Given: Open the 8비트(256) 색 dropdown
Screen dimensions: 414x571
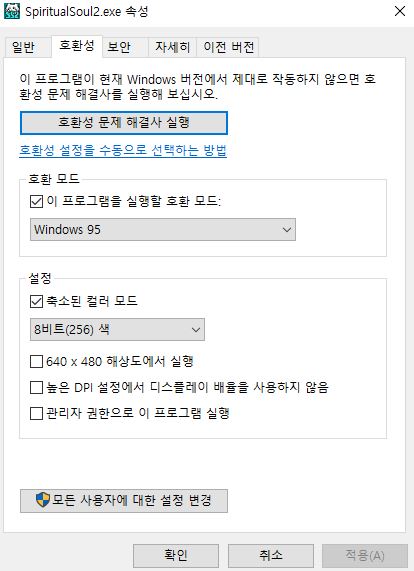Looking at the screenshot, I should coord(117,330).
